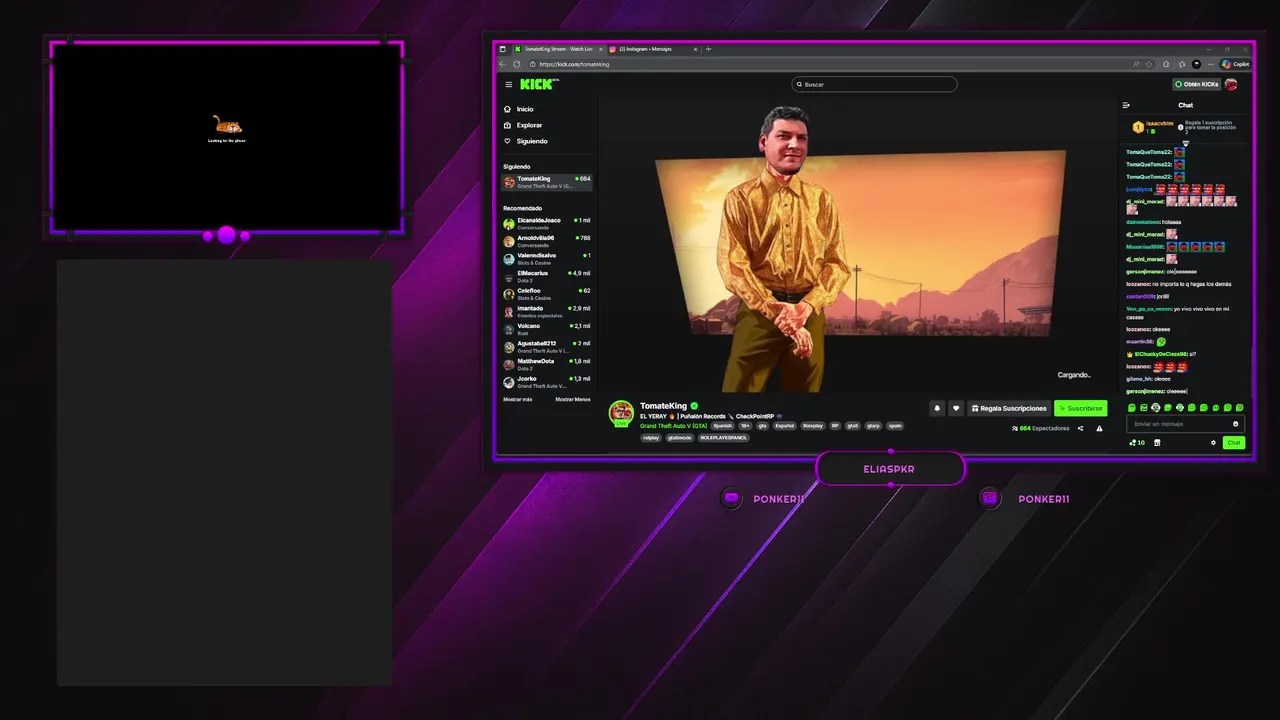Share the stream with the share icon
1280x720 pixels.
tap(1080, 428)
